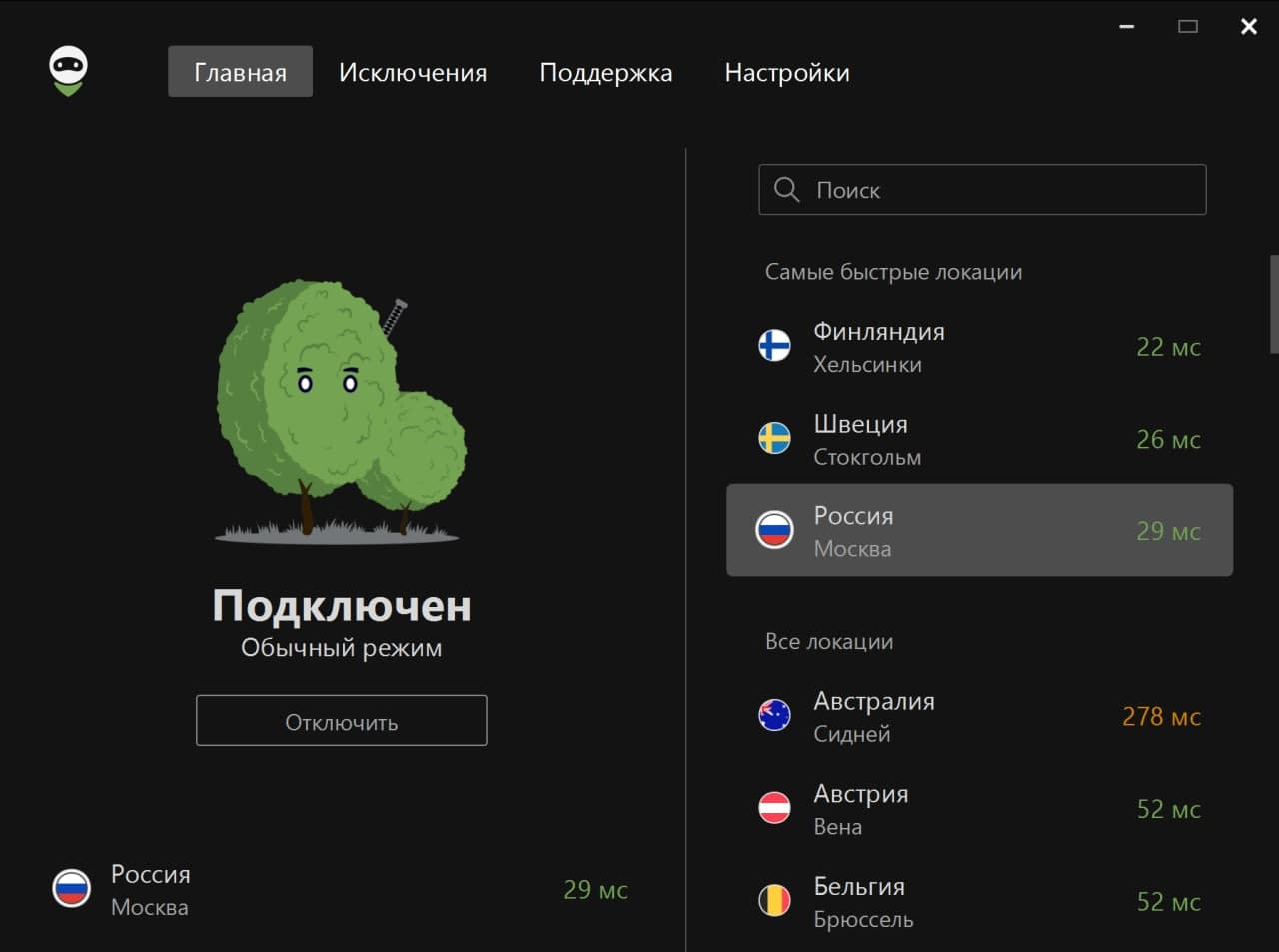Screen dimensions: 1279x952
Task: Click the Подключен status heading
Action: tap(342, 605)
